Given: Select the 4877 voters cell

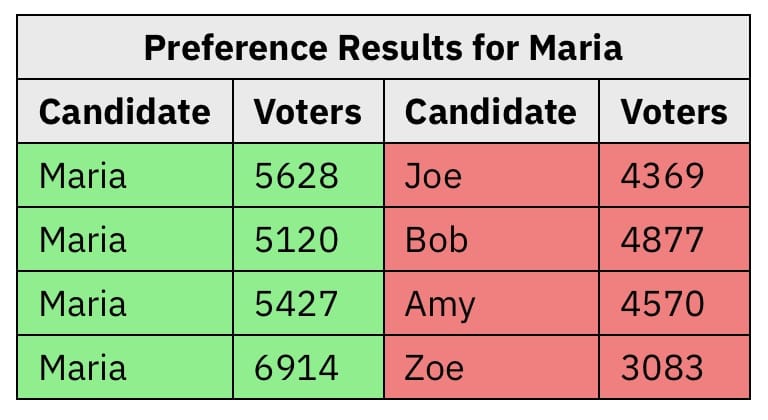Looking at the screenshot, I should click(673, 240).
